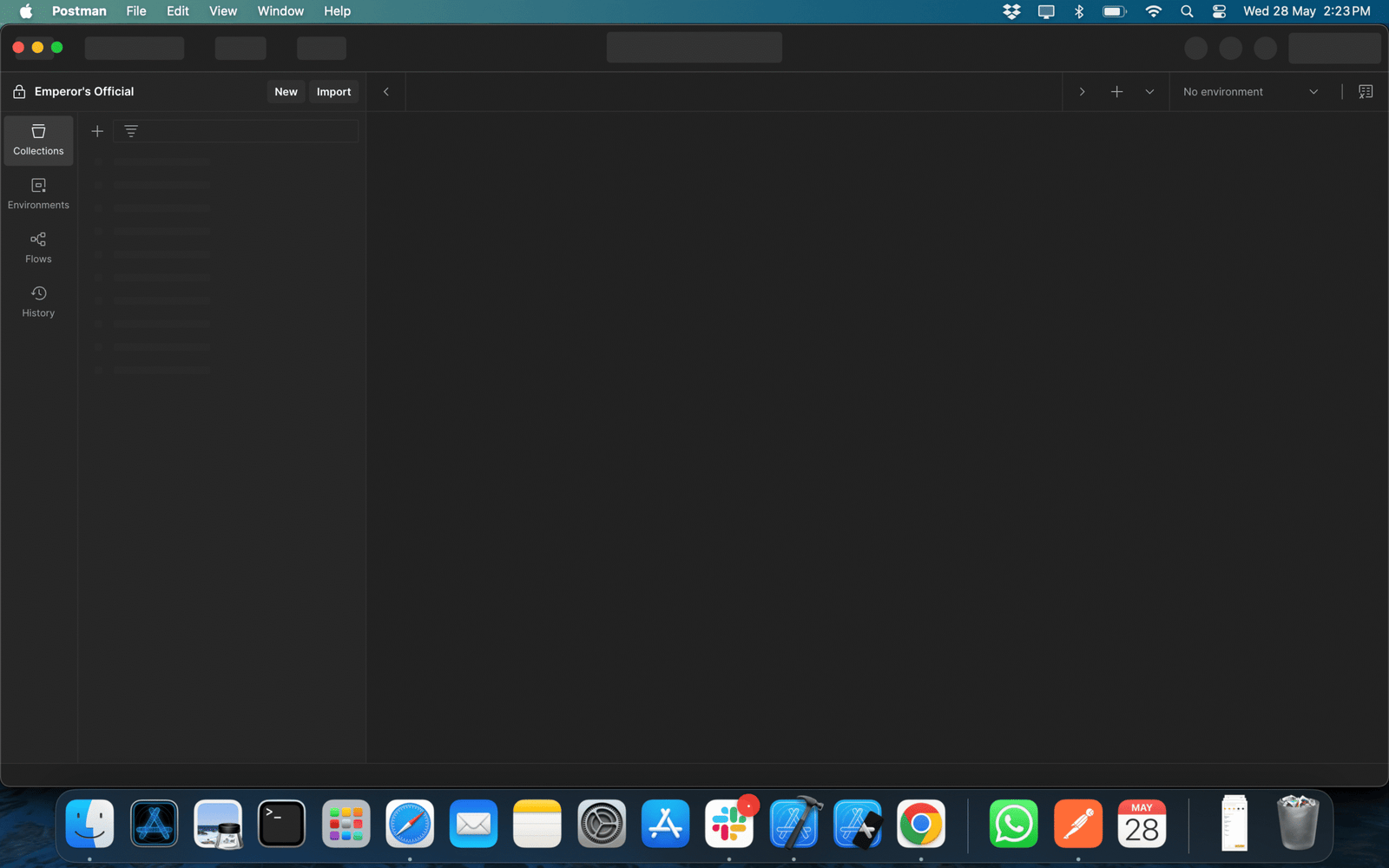The image size is (1389, 868).
Task: Open a new request tab with plus icon
Action: (1116, 92)
